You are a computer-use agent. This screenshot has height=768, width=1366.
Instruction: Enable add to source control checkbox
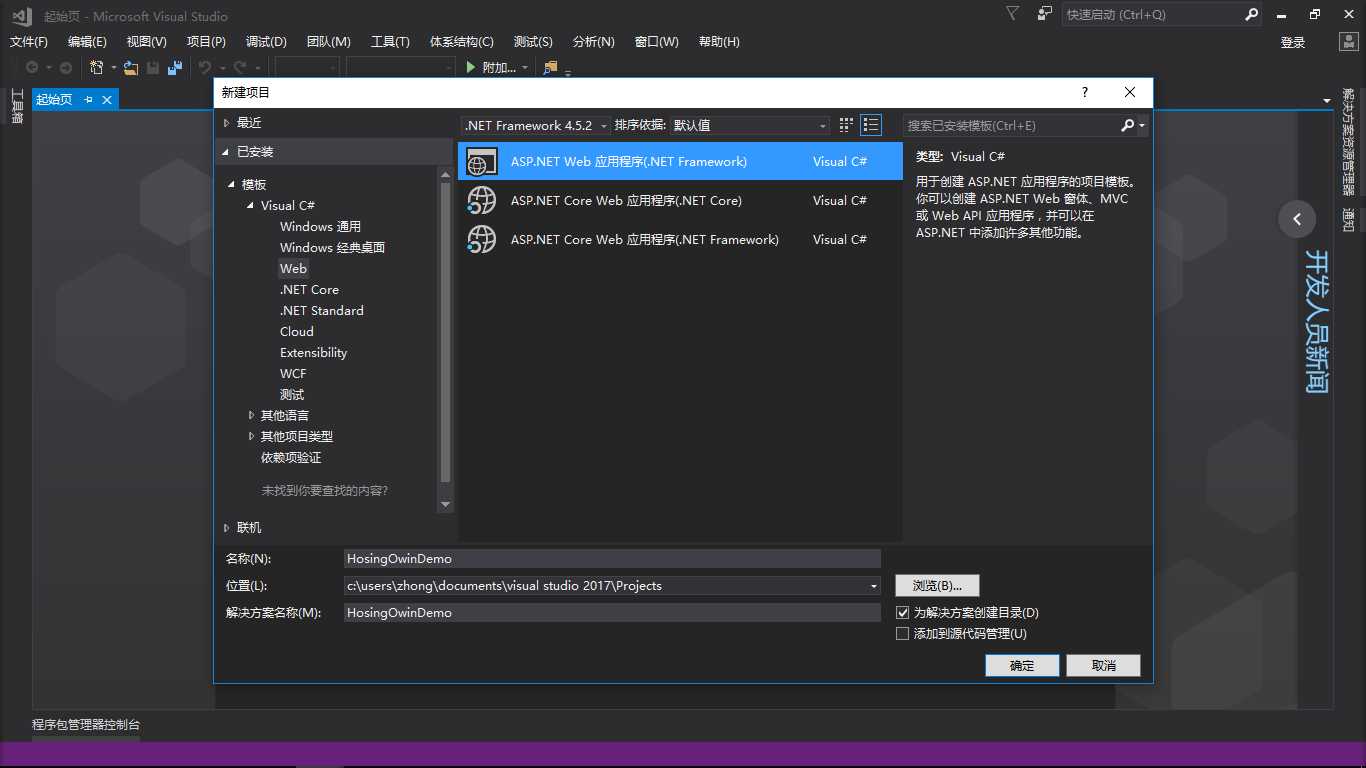pos(903,633)
